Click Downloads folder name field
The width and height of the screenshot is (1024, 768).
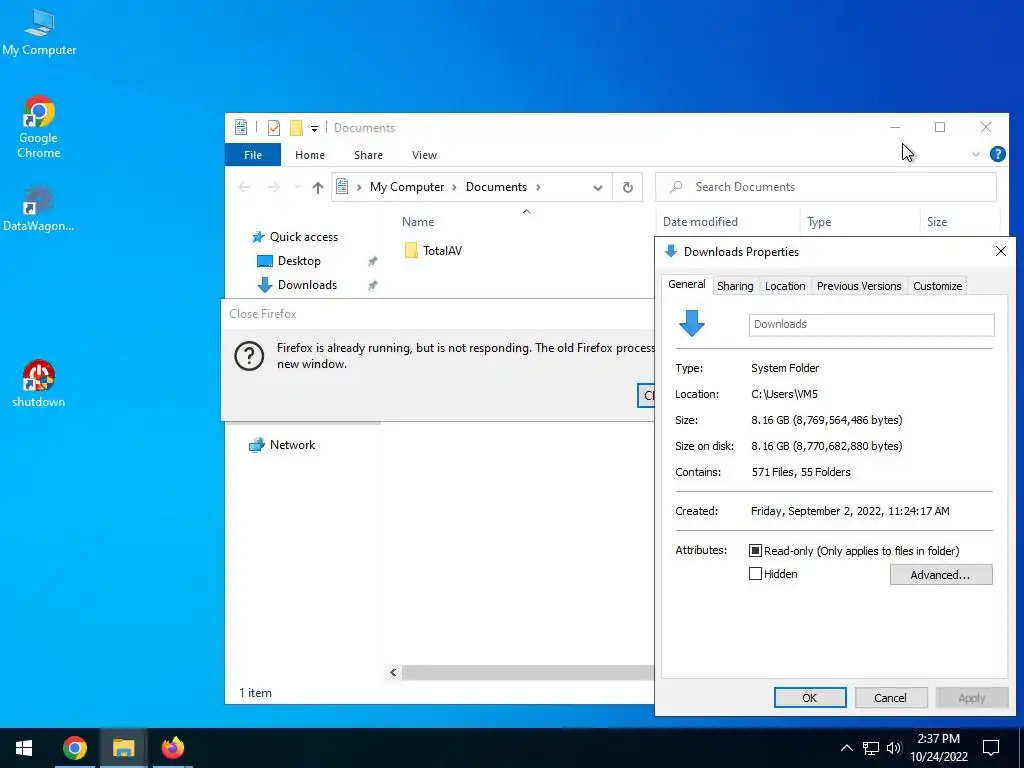871,325
